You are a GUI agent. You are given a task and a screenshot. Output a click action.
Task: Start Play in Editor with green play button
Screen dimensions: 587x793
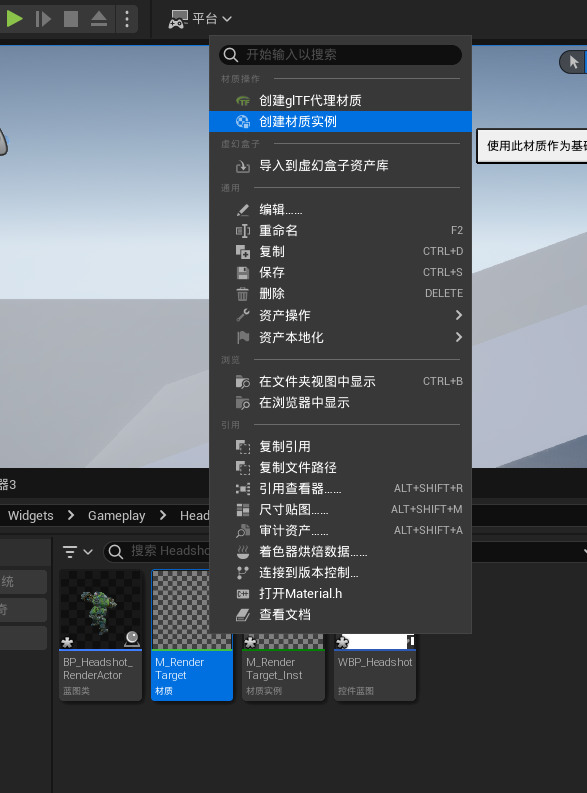coord(15,19)
